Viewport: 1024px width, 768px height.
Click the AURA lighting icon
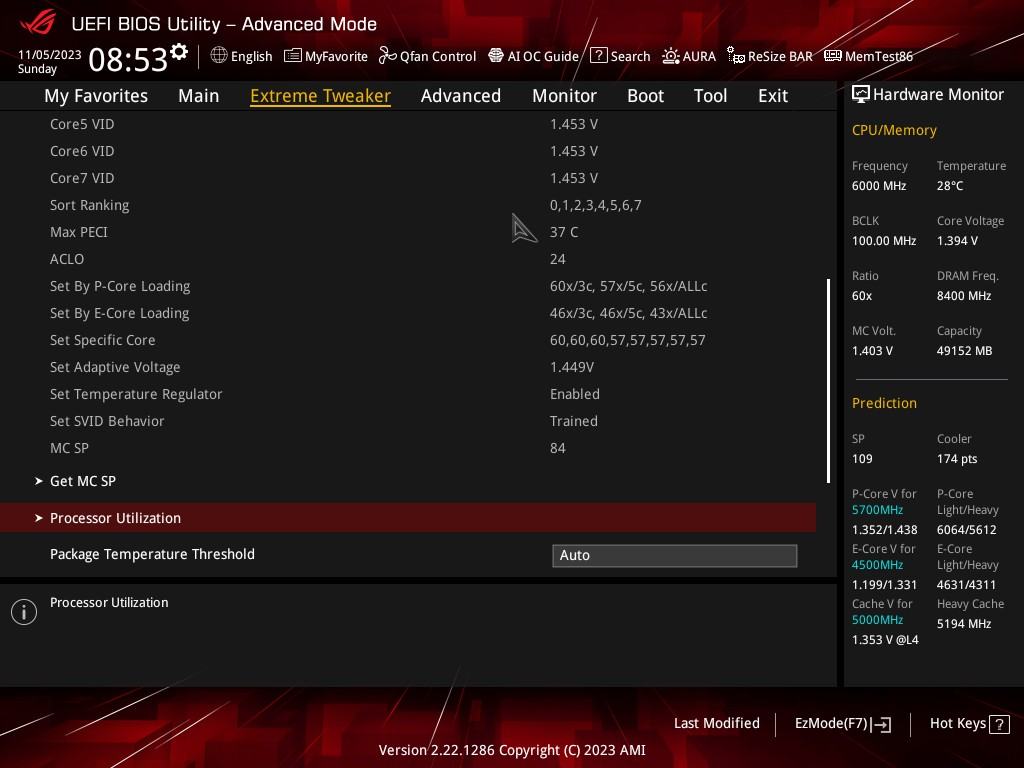[671, 56]
